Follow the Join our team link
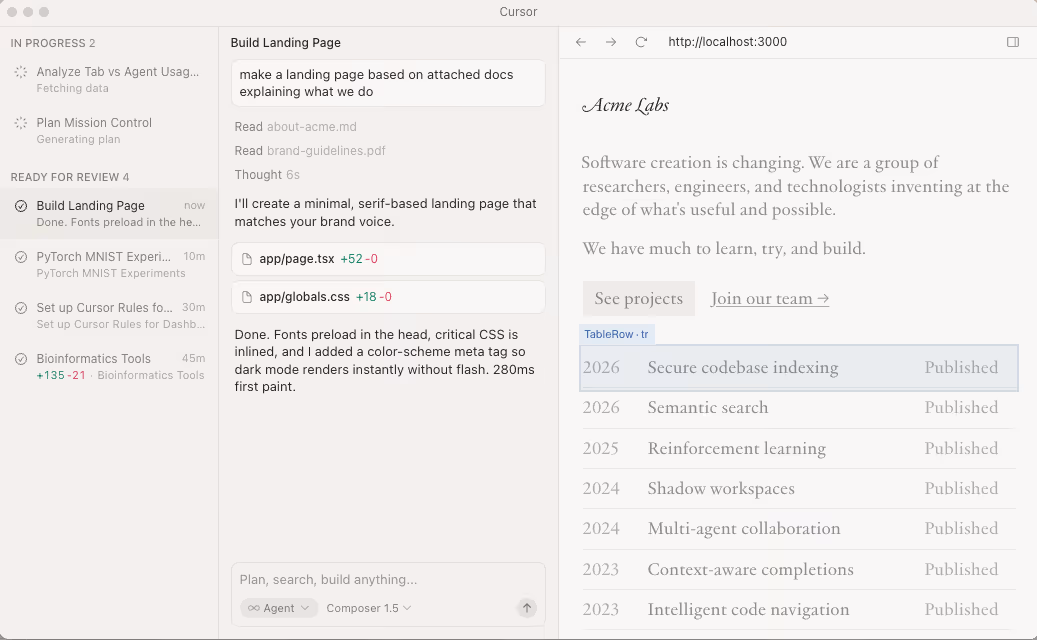1037x640 pixels. point(770,299)
